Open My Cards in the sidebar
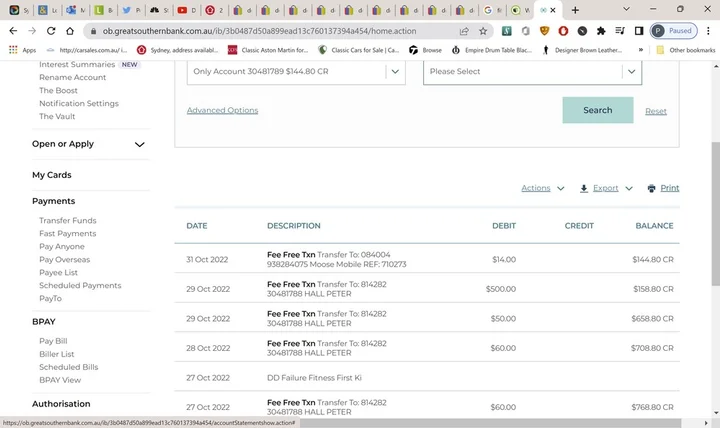The height and width of the screenshot is (428, 720). (x=52, y=175)
